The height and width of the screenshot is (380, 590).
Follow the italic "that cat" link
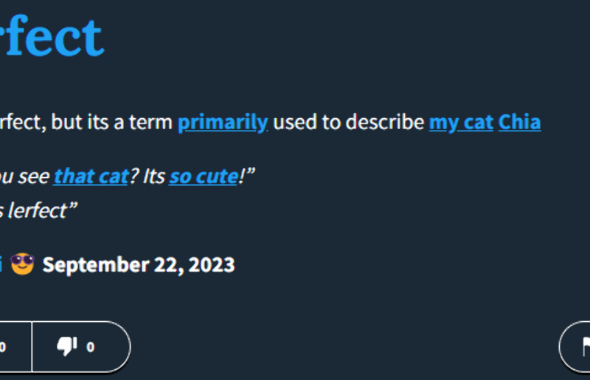click(x=91, y=176)
